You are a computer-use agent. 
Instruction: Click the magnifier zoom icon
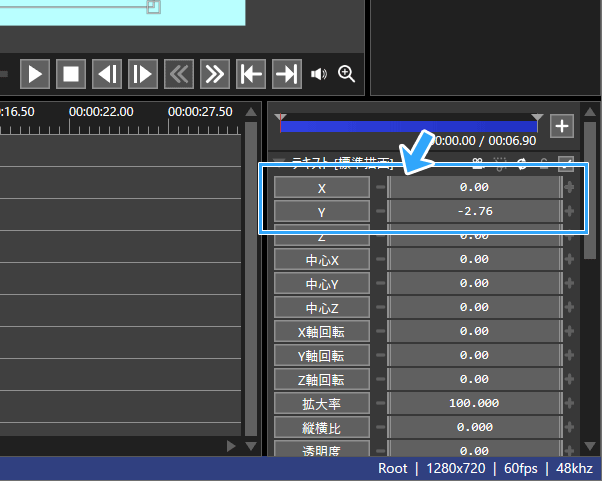(346, 74)
